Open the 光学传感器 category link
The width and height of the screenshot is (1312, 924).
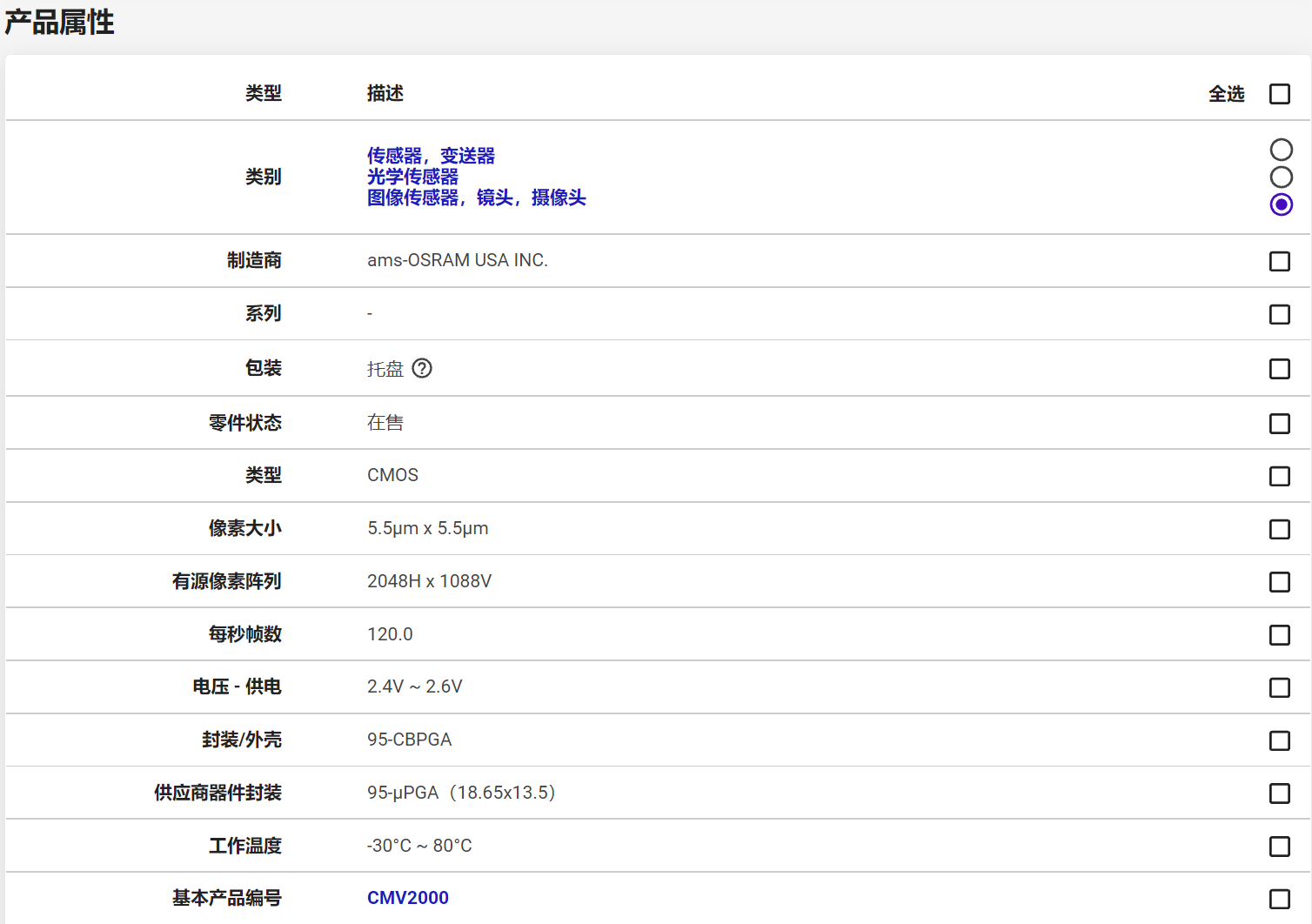(x=412, y=177)
